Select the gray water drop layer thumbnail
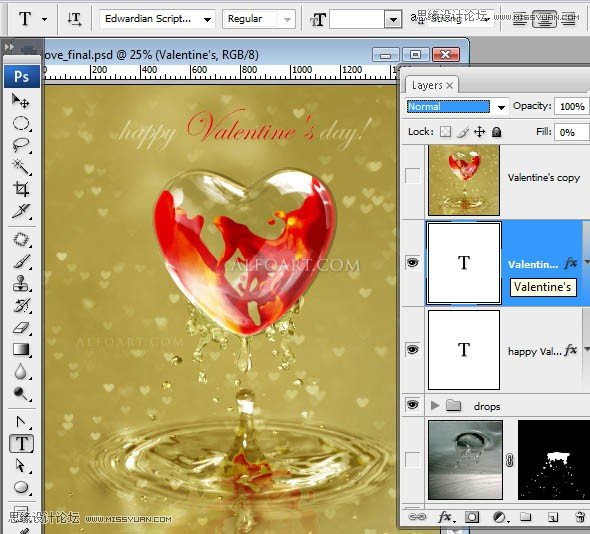This screenshot has width=590, height=534. tap(465, 460)
